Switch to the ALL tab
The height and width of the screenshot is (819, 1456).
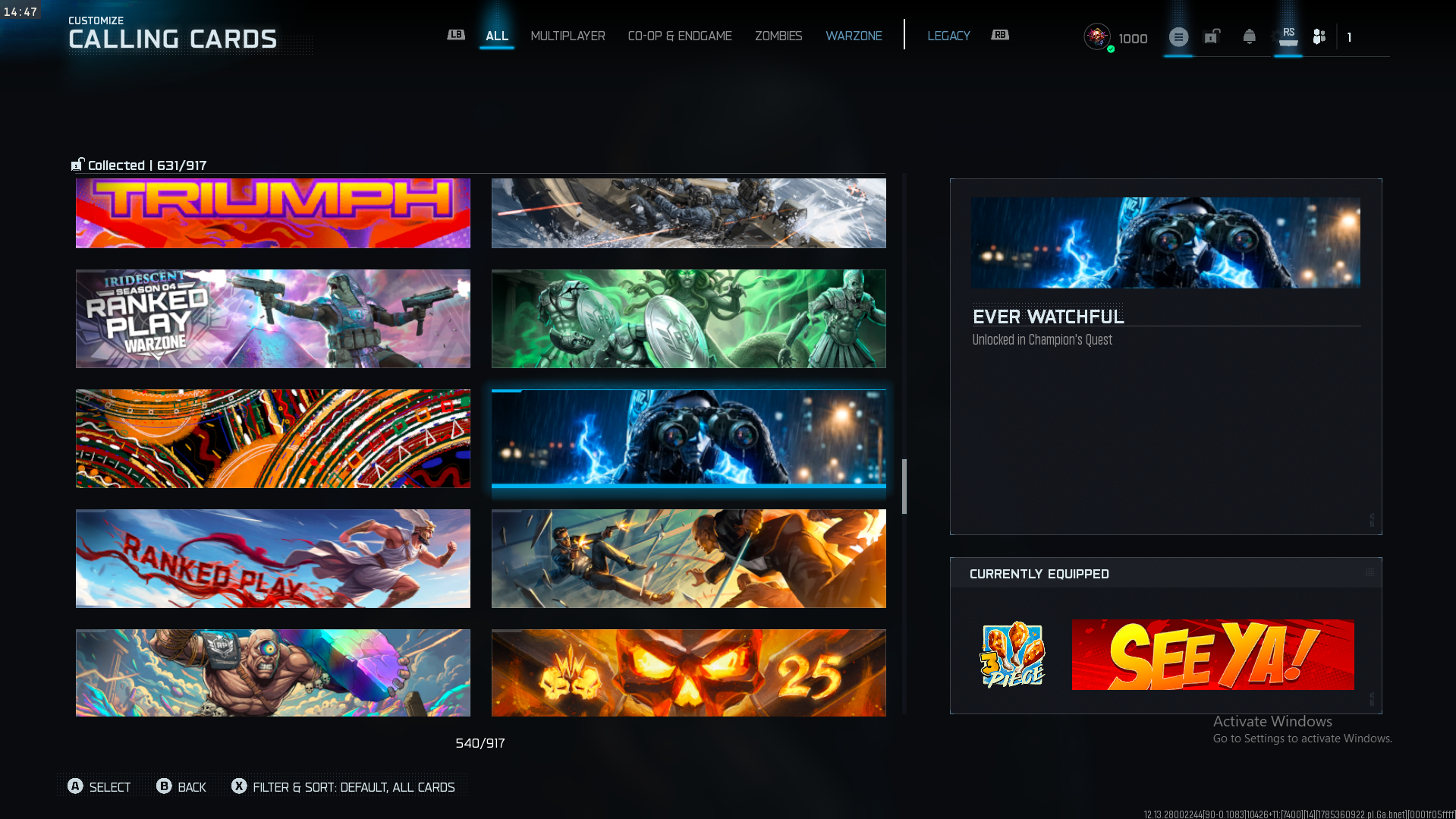pyautogui.click(x=497, y=36)
